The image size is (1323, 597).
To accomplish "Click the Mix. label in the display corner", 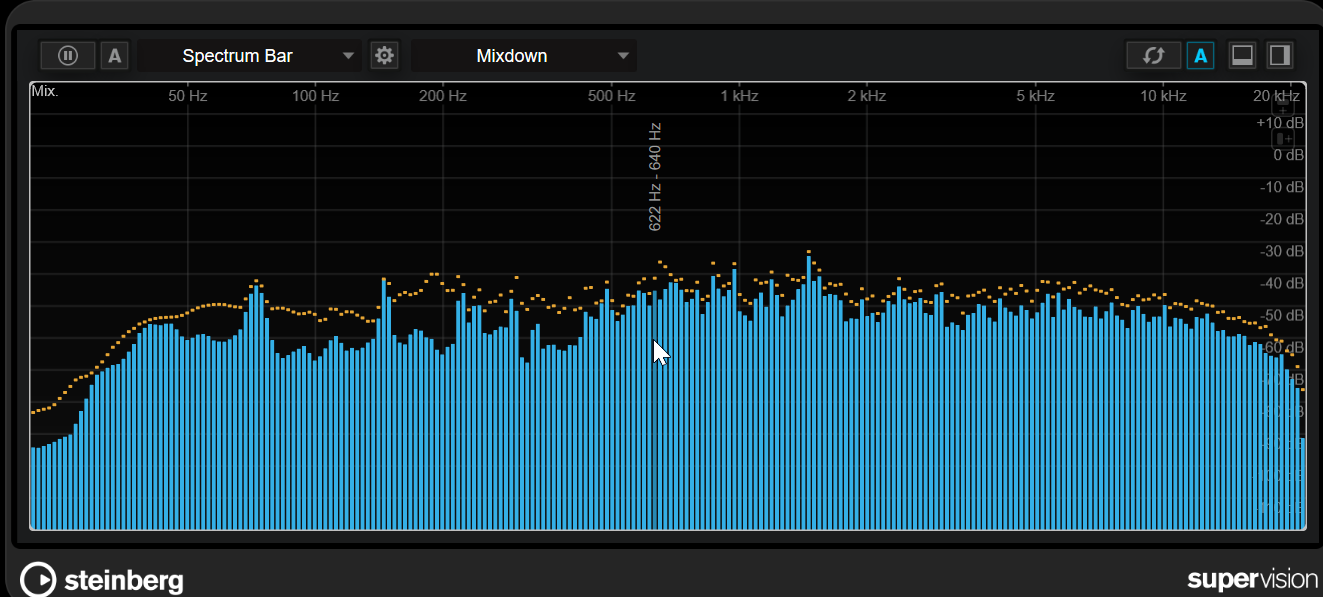I will point(45,91).
